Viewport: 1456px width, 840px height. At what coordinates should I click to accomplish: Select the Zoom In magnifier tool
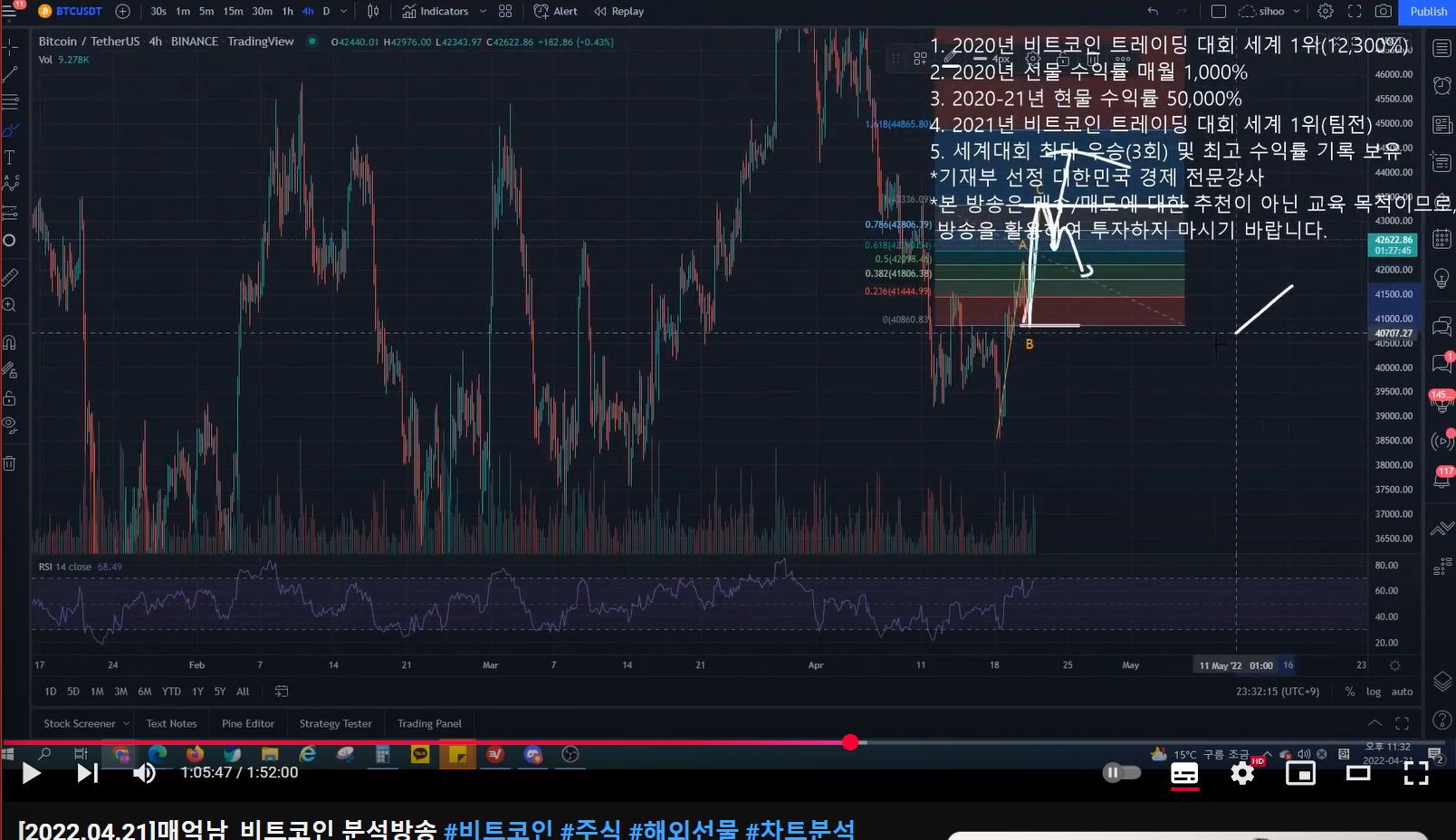(x=10, y=305)
